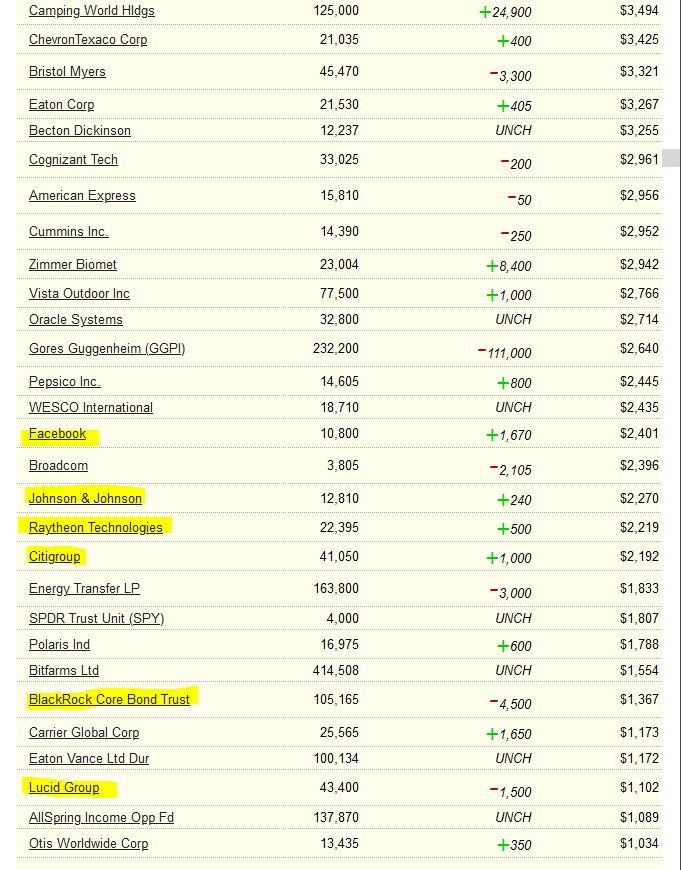Select the 41,050 Citigroup share count
681x870 pixels.
[339, 556]
